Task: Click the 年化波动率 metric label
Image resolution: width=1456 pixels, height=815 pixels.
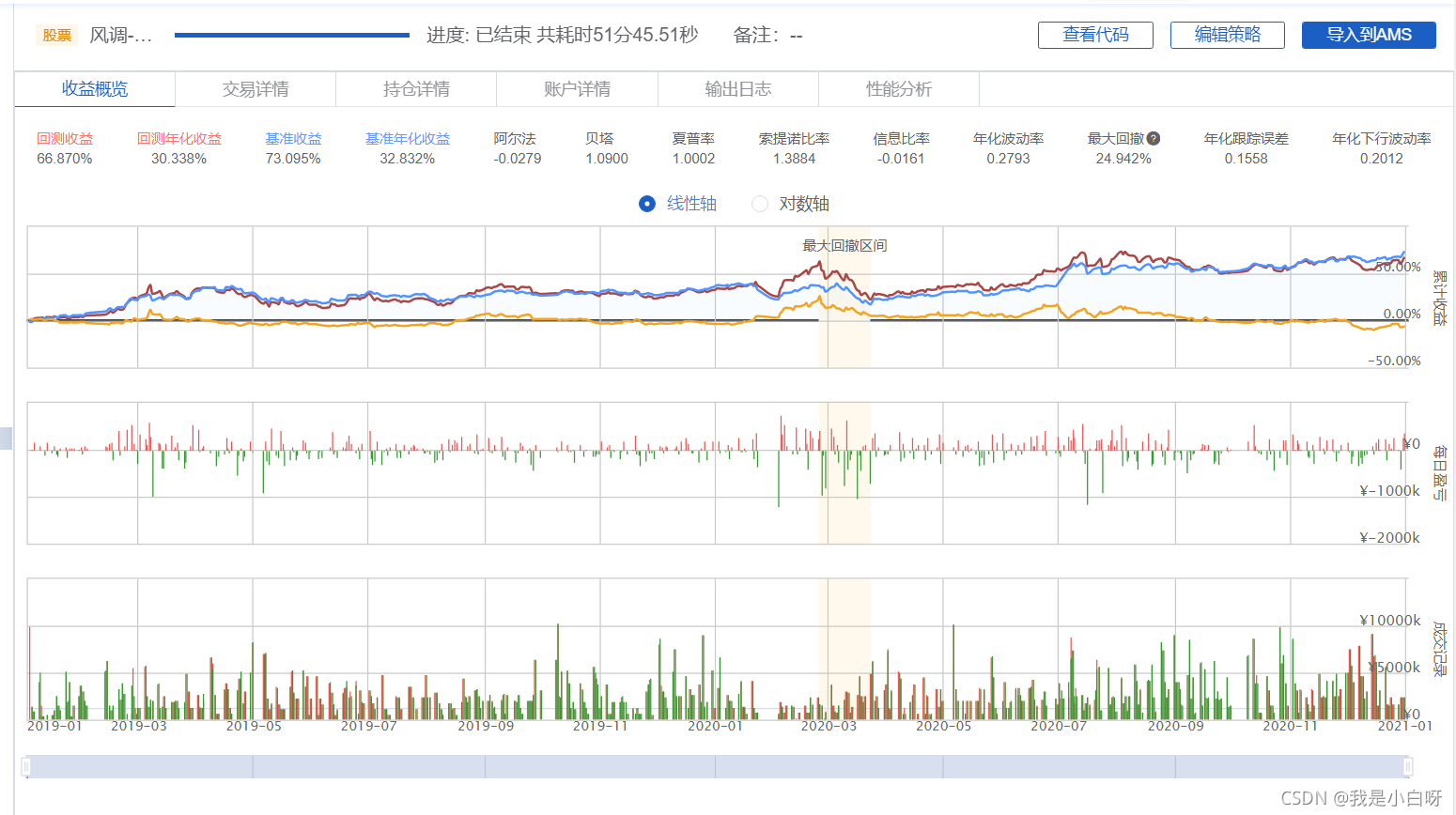Action: tap(1008, 138)
